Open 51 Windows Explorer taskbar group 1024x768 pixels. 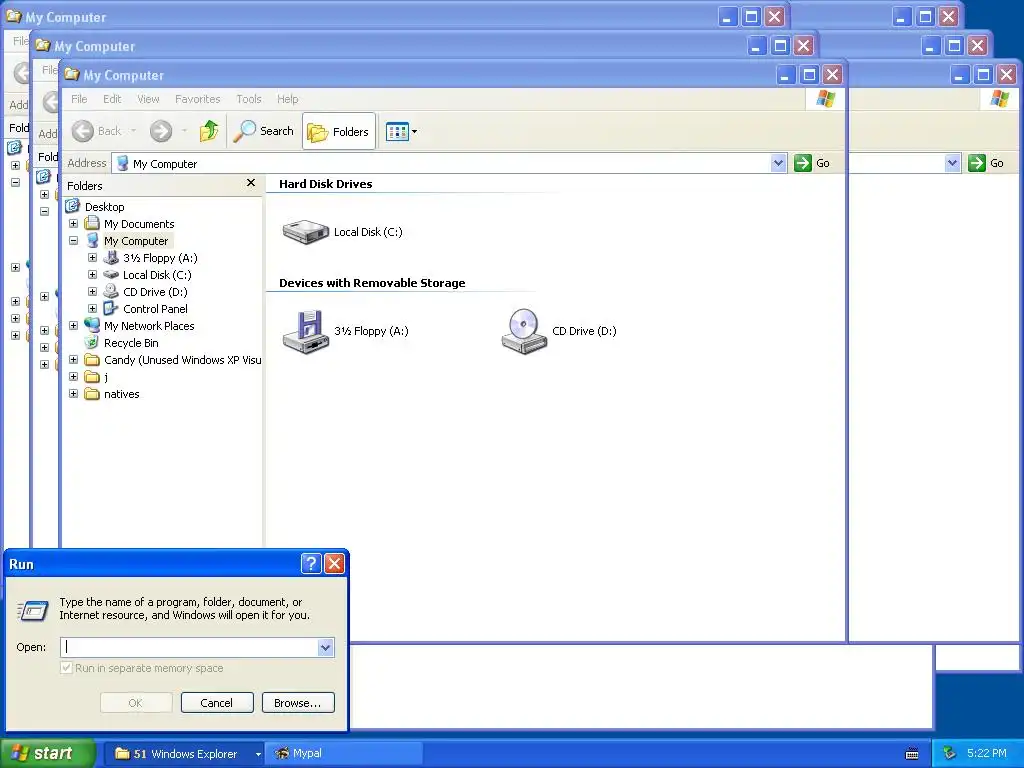click(x=184, y=754)
